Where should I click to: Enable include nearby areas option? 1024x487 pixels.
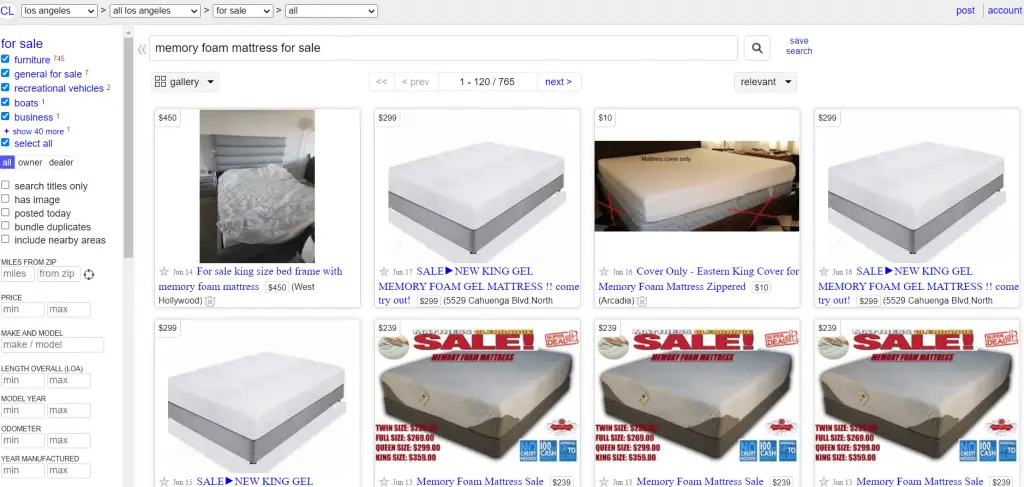5,240
